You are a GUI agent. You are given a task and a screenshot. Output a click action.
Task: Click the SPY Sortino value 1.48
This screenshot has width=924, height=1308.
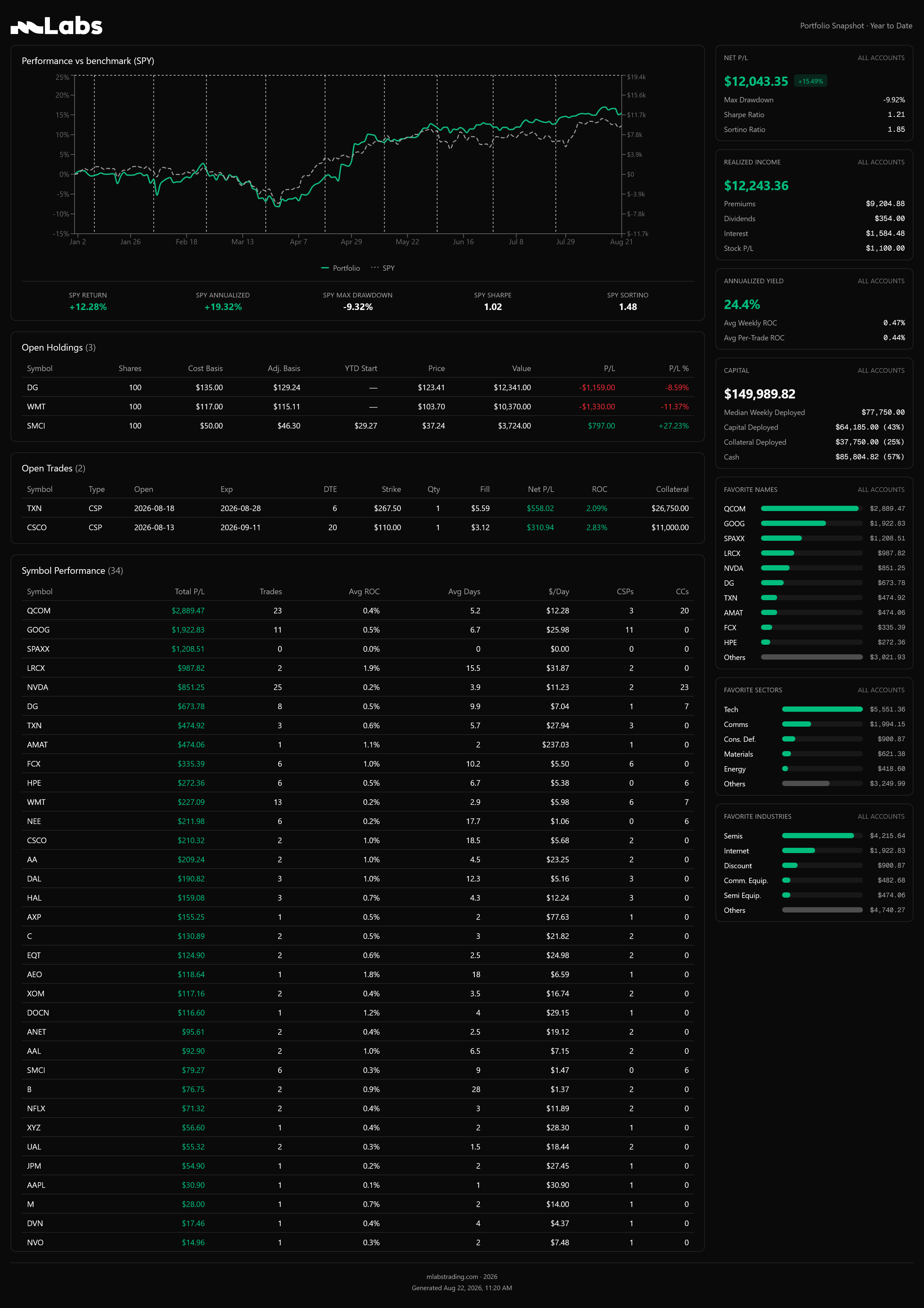(x=628, y=307)
